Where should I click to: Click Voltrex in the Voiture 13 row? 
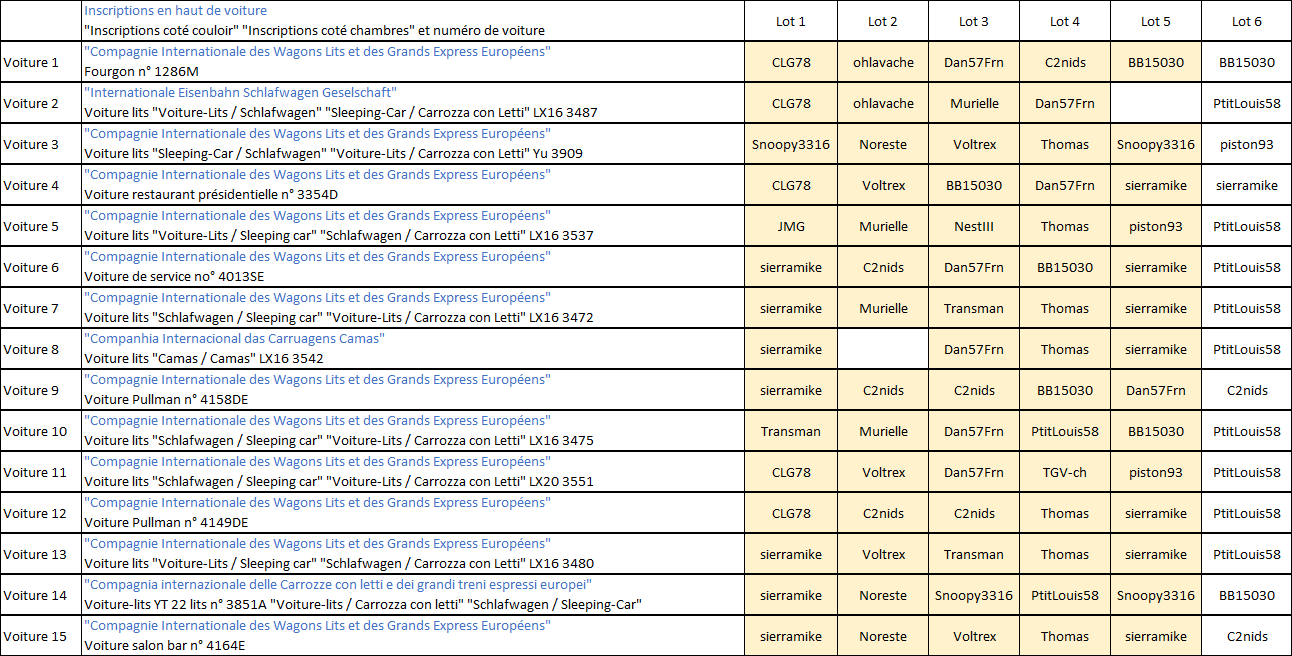(x=883, y=554)
